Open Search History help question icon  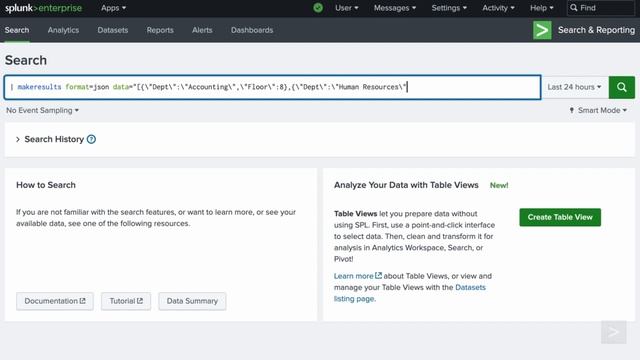(x=91, y=139)
